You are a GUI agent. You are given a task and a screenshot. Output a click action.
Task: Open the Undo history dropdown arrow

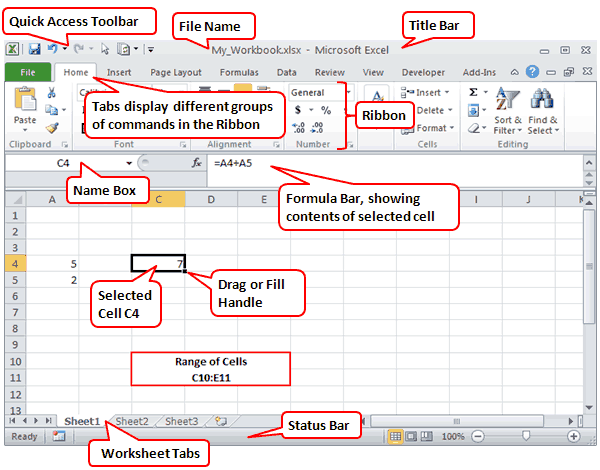[x=65, y=49]
